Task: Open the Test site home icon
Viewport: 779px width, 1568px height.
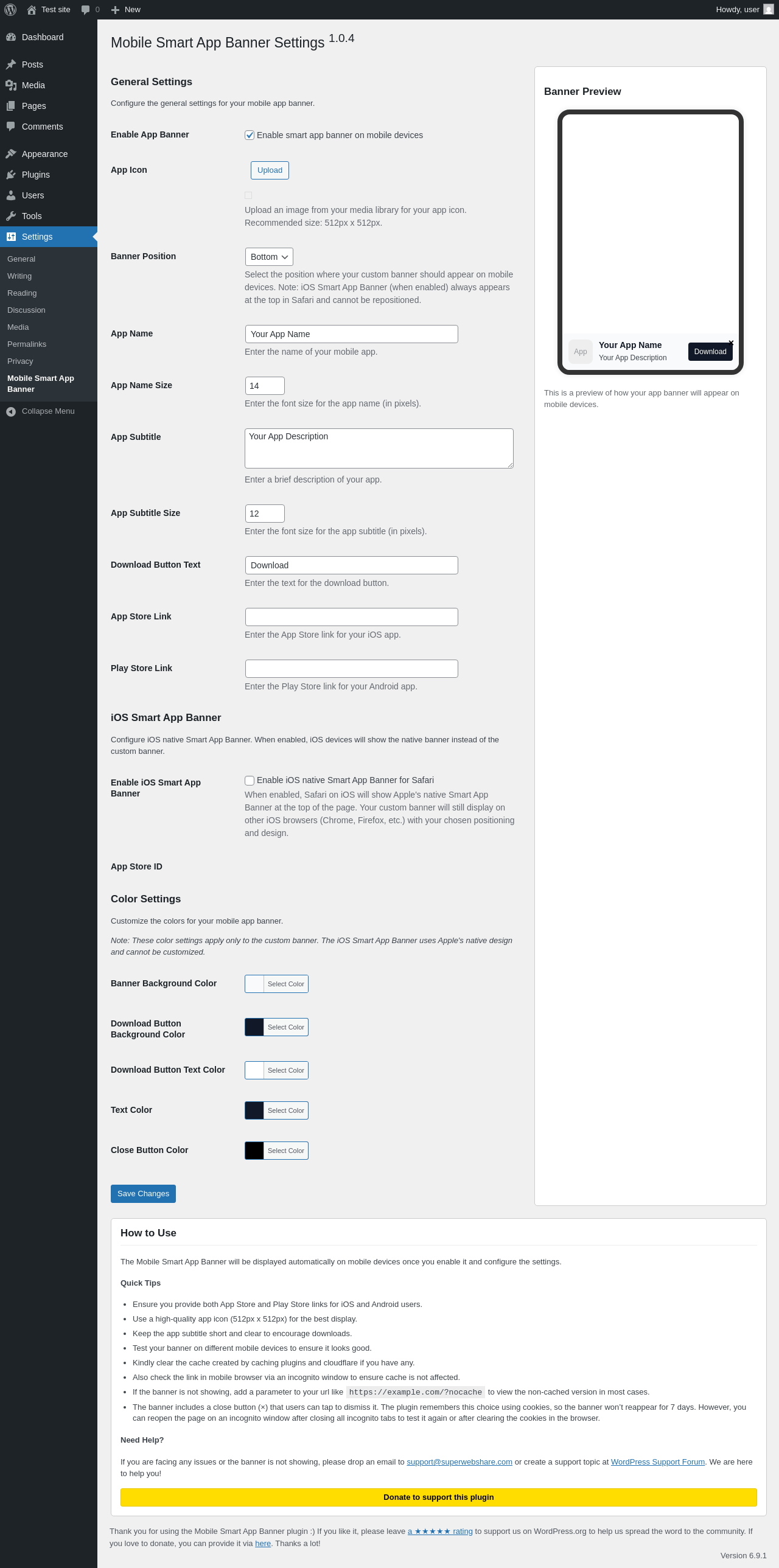Action: point(32,10)
